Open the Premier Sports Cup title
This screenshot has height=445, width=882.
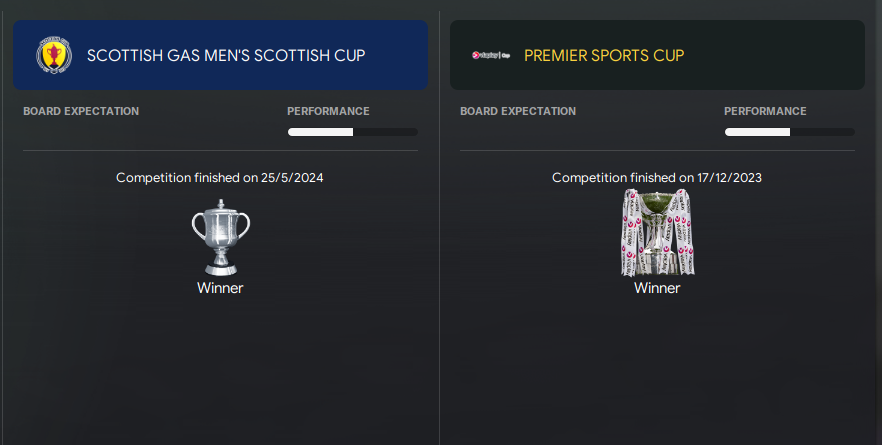604,55
